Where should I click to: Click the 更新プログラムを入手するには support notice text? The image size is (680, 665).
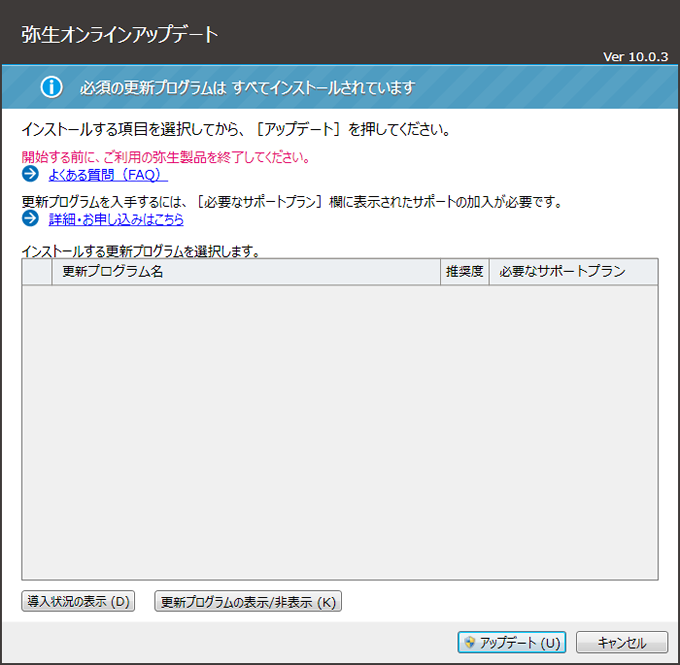(x=292, y=202)
